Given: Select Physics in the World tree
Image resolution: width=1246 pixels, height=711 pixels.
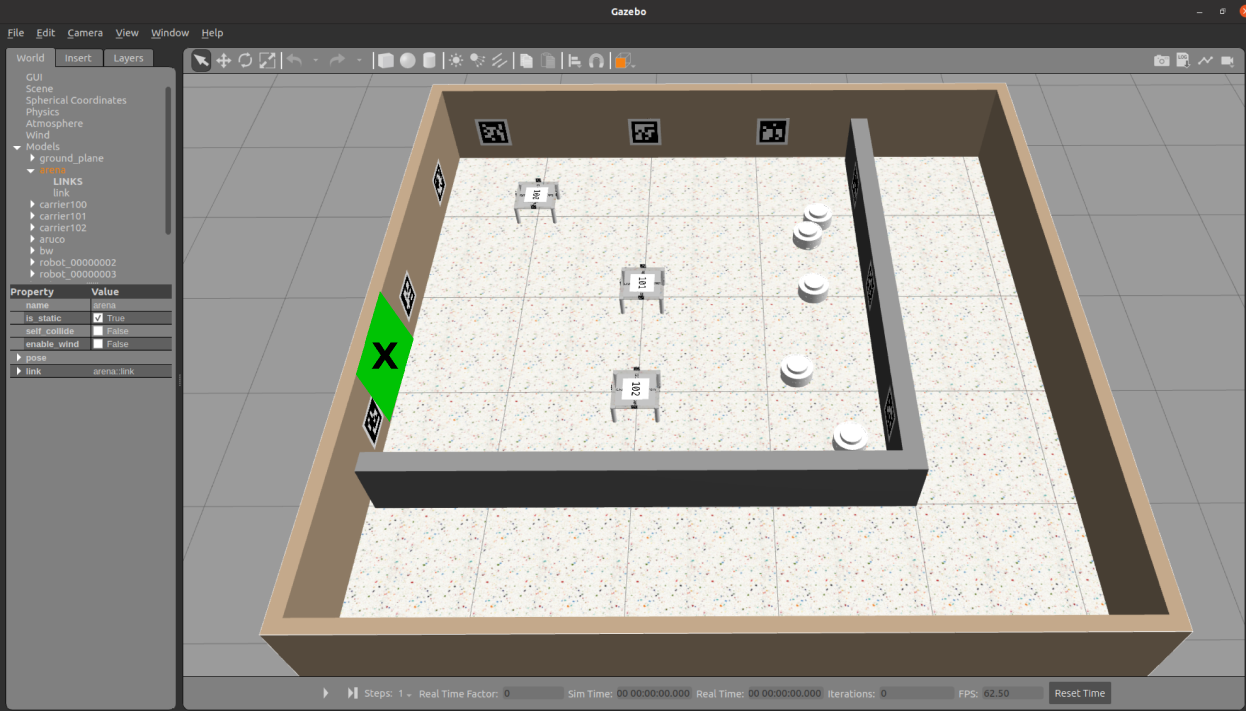Looking at the screenshot, I should pyautogui.click(x=42, y=112).
